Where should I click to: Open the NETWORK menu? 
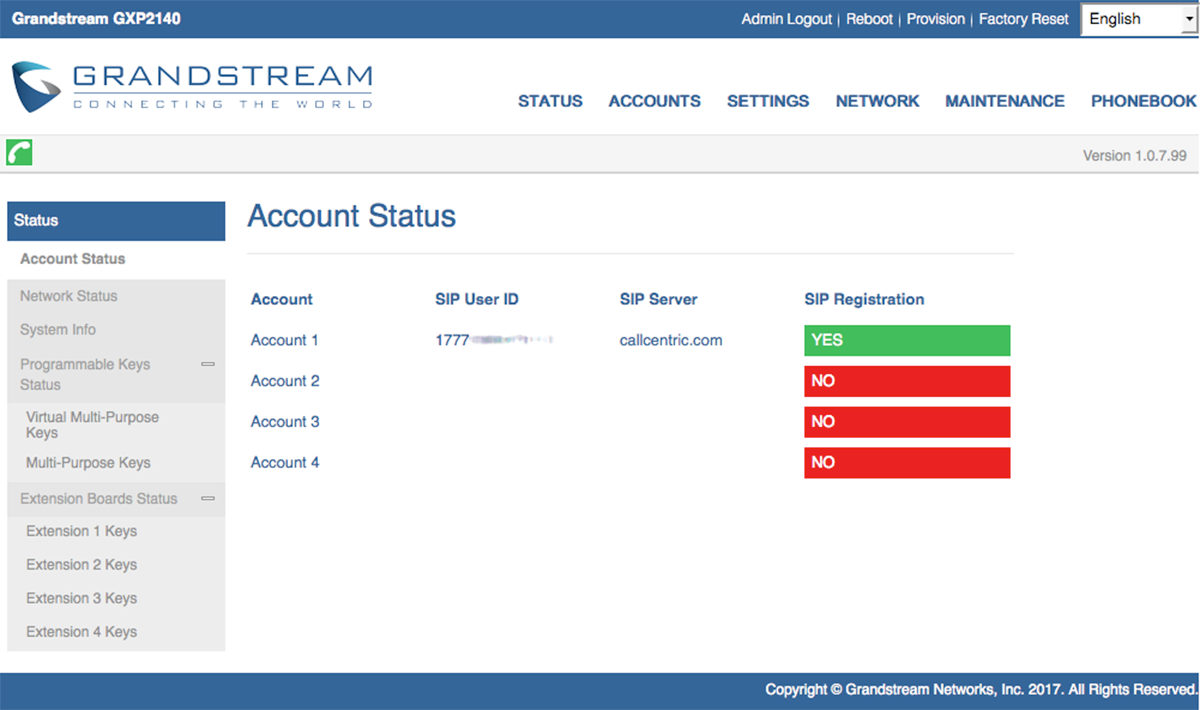pos(878,101)
